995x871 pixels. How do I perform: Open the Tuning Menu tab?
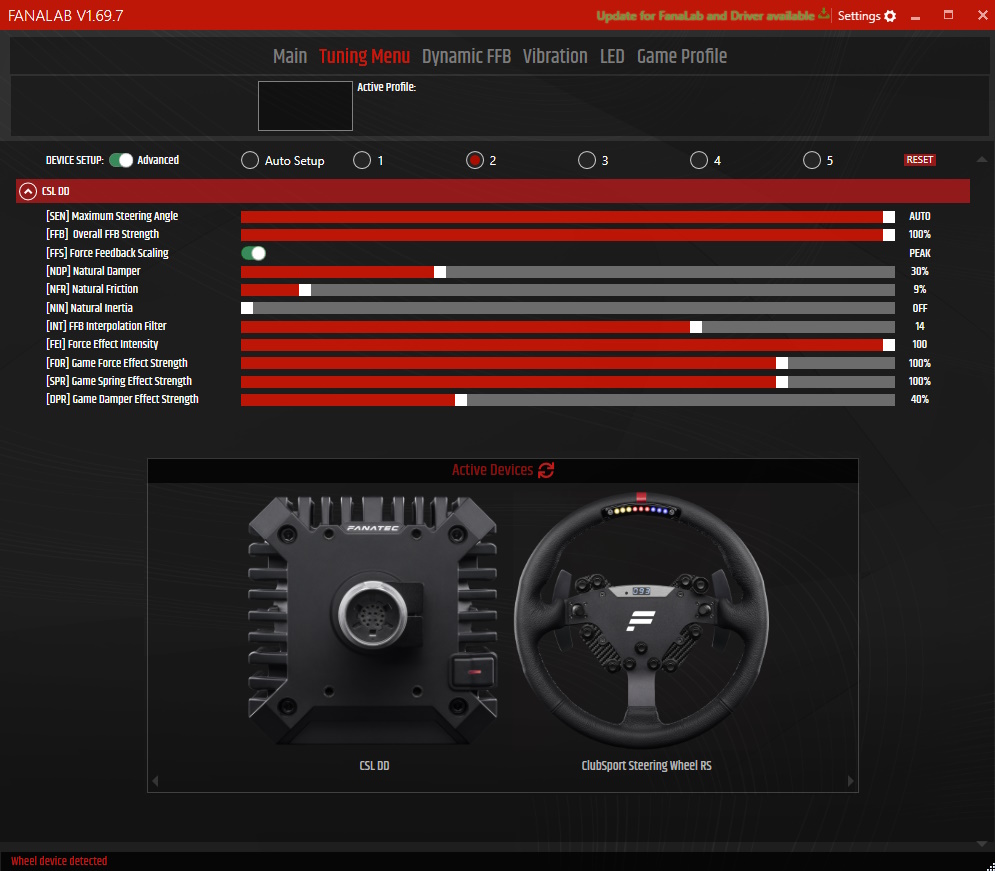click(364, 56)
